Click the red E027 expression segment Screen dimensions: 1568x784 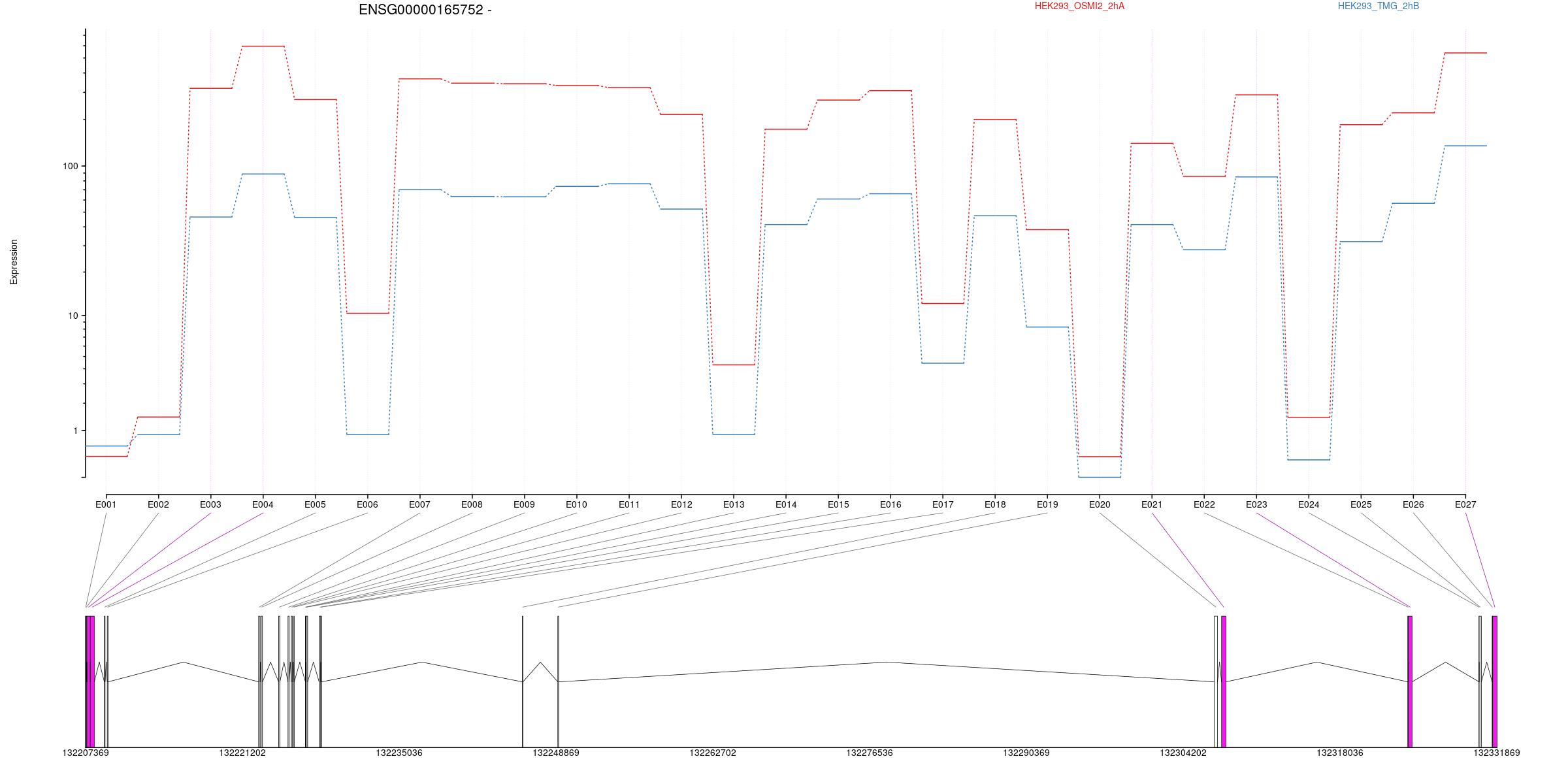coord(1465,53)
